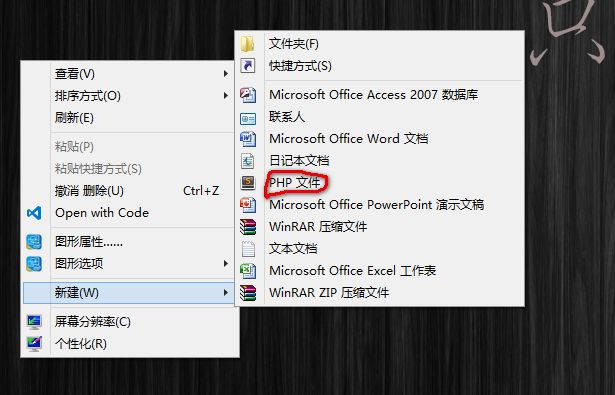
Task: Create Microsoft Office Excel 工作表
Action: (380, 271)
